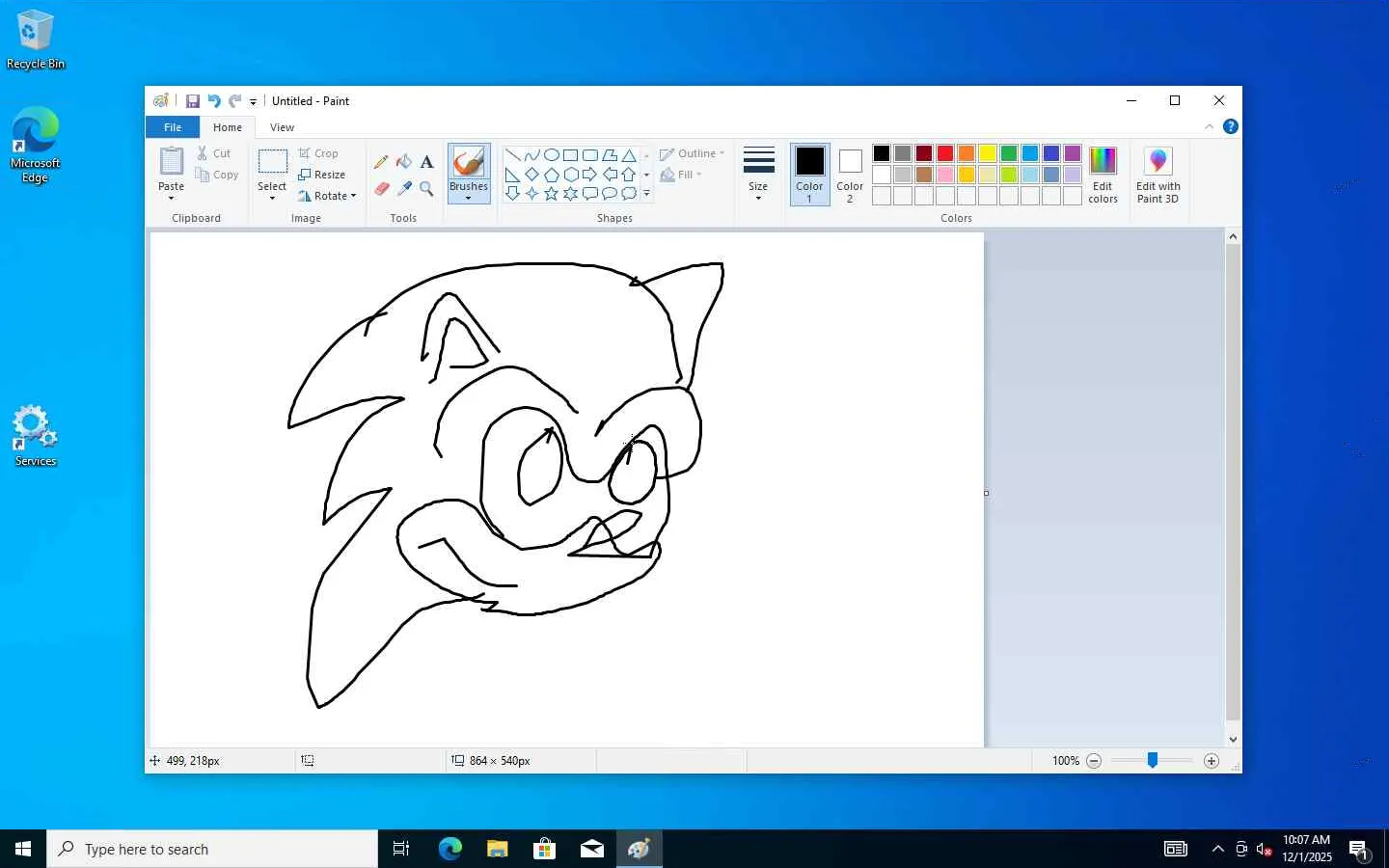Click the Undo arrow icon
Viewport: 1389px width, 868px height.
213,101
